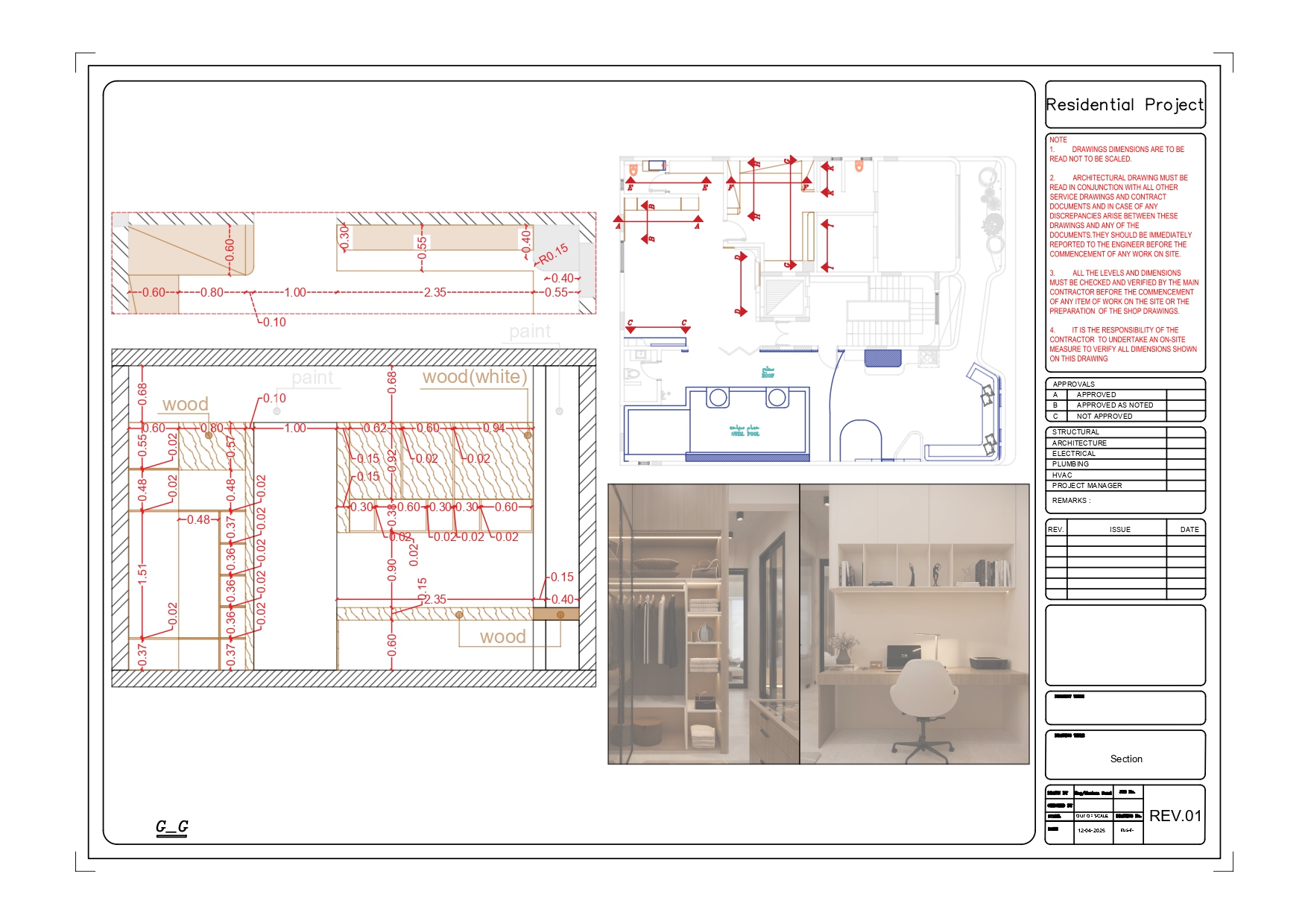The height and width of the screenshot is (924, 1308).
Task: Click the top plan view drawing
Action: click(x=354, y=263)
